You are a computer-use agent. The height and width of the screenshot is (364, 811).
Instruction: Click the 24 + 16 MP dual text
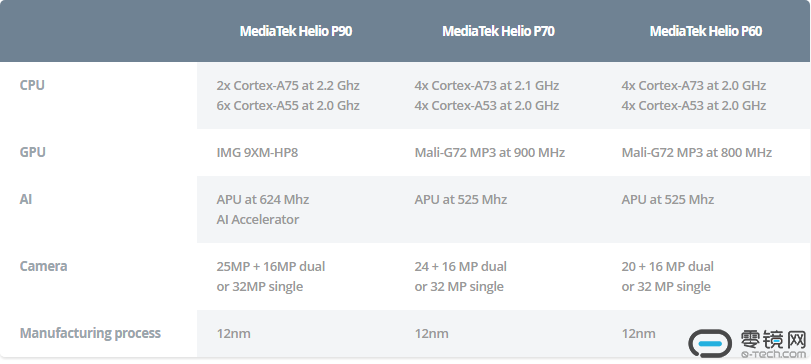click(460, 267)
